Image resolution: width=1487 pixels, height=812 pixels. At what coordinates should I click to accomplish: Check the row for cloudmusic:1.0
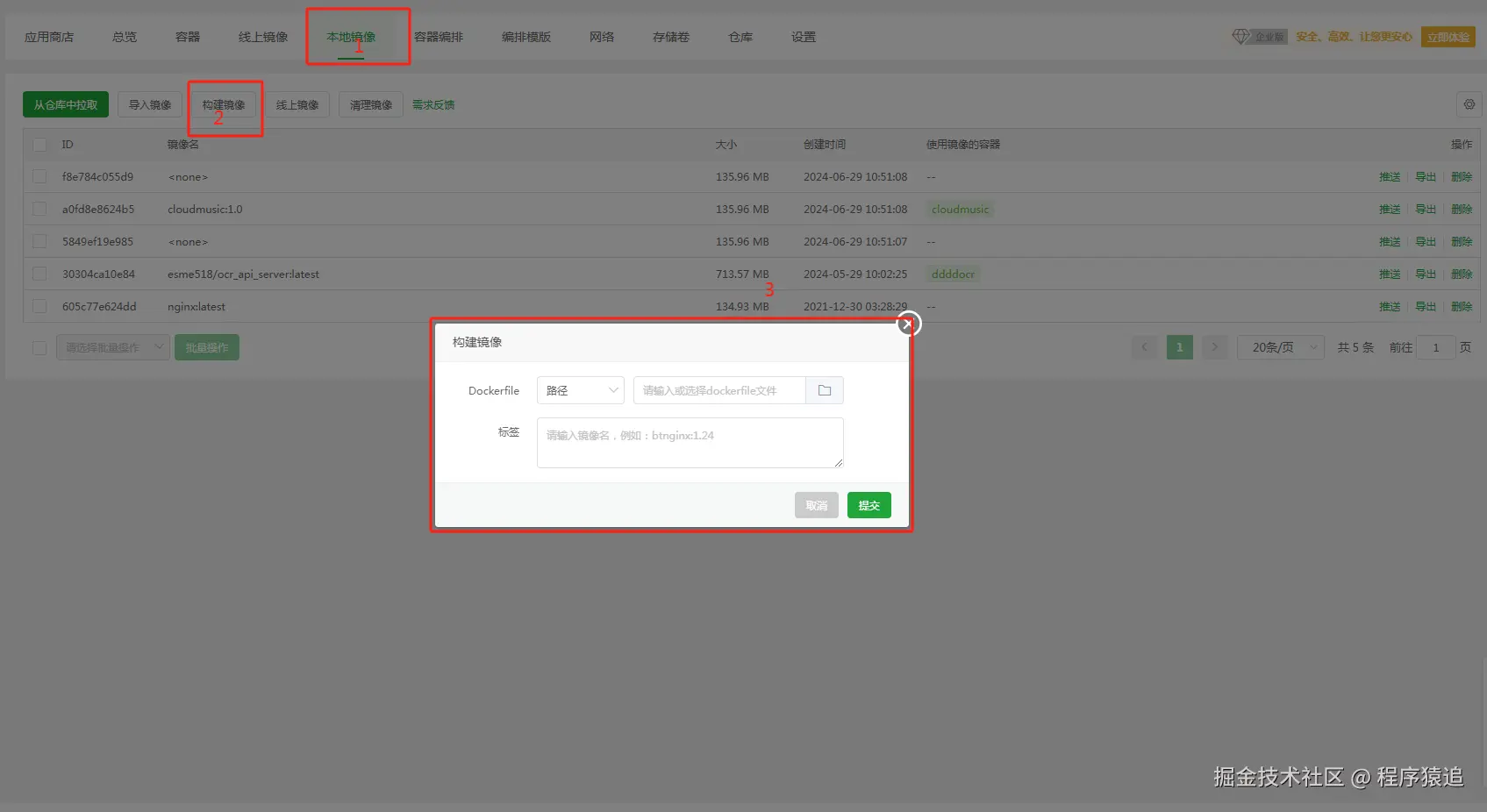coord(39,210)
